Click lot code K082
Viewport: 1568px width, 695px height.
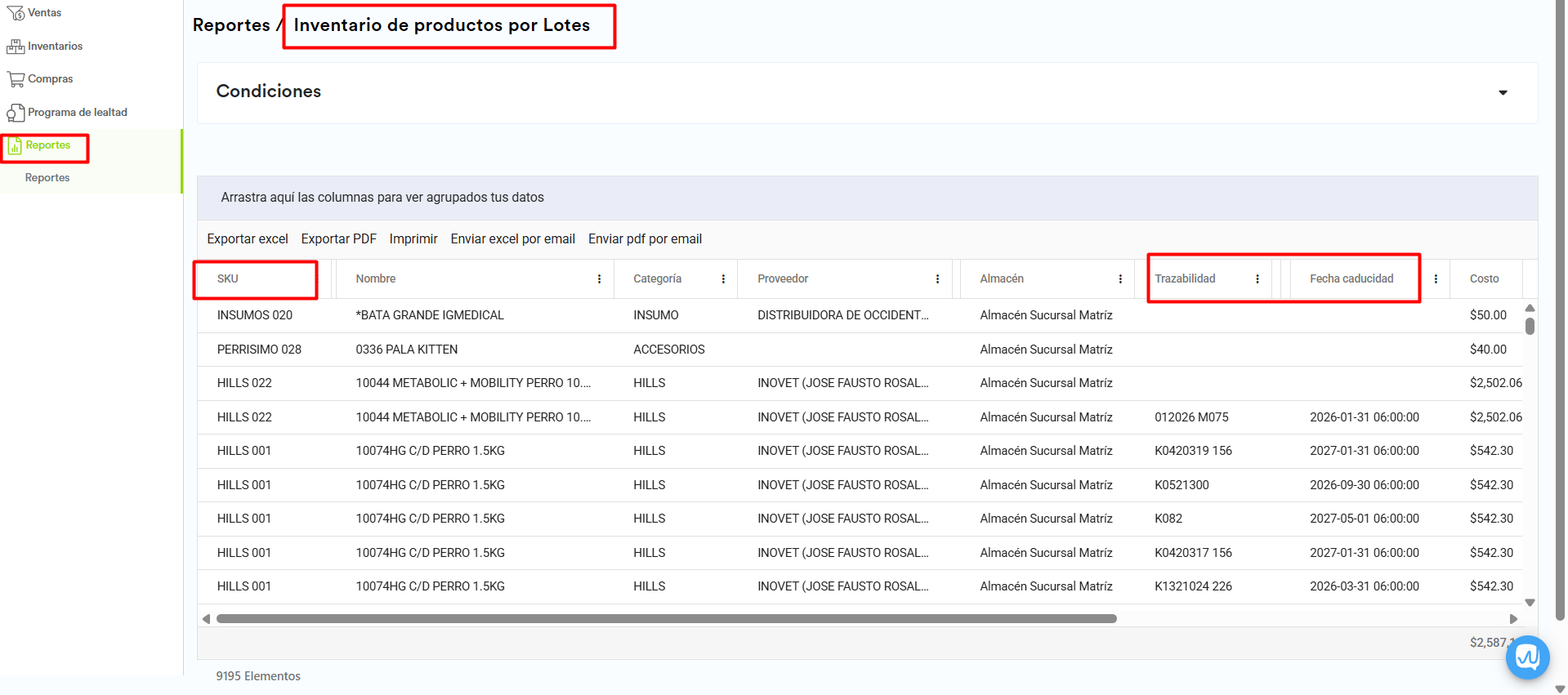click(x=1168, y=519)
